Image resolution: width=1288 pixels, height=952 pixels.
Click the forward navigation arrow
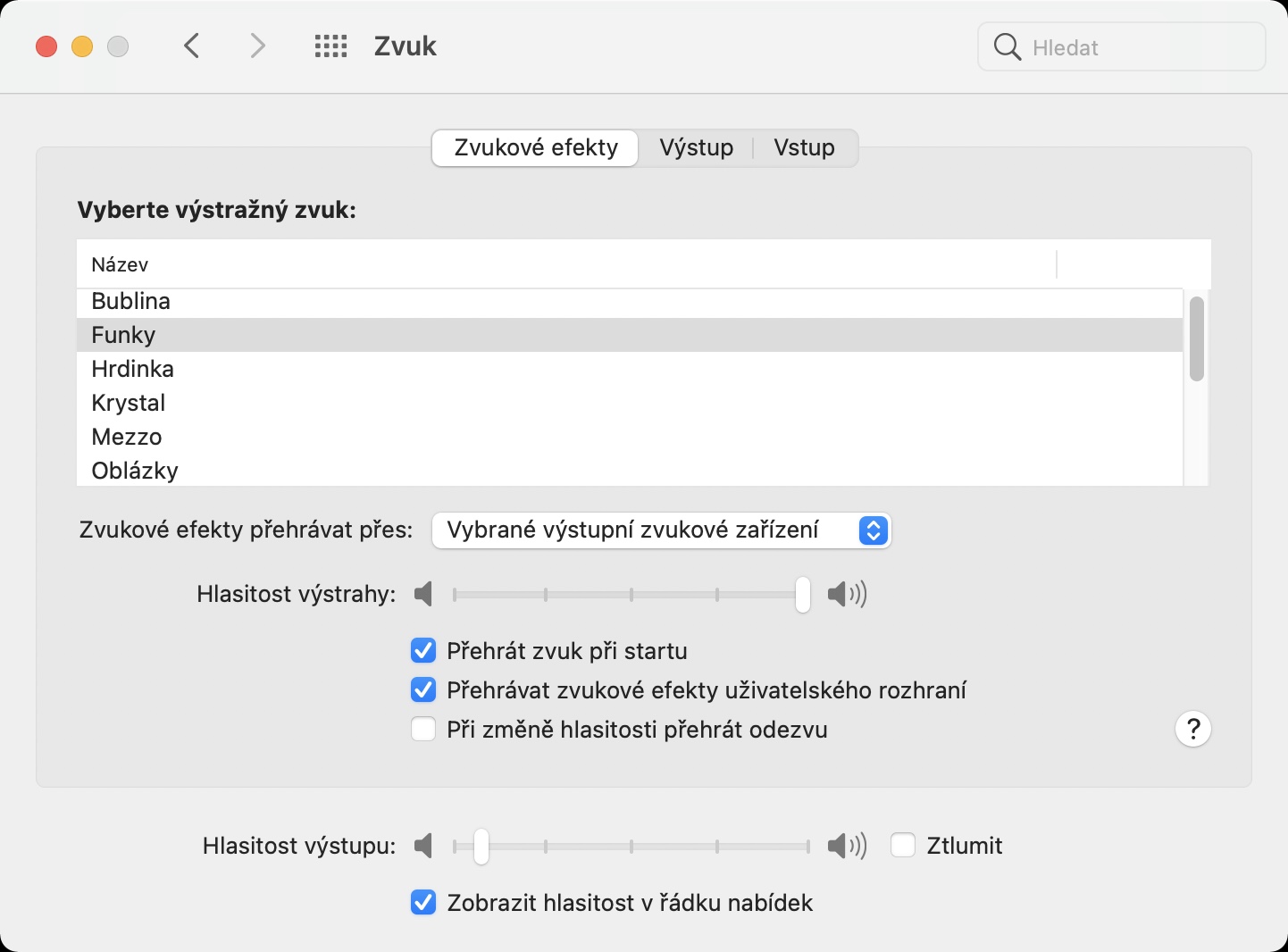click(x=257, y=46)
